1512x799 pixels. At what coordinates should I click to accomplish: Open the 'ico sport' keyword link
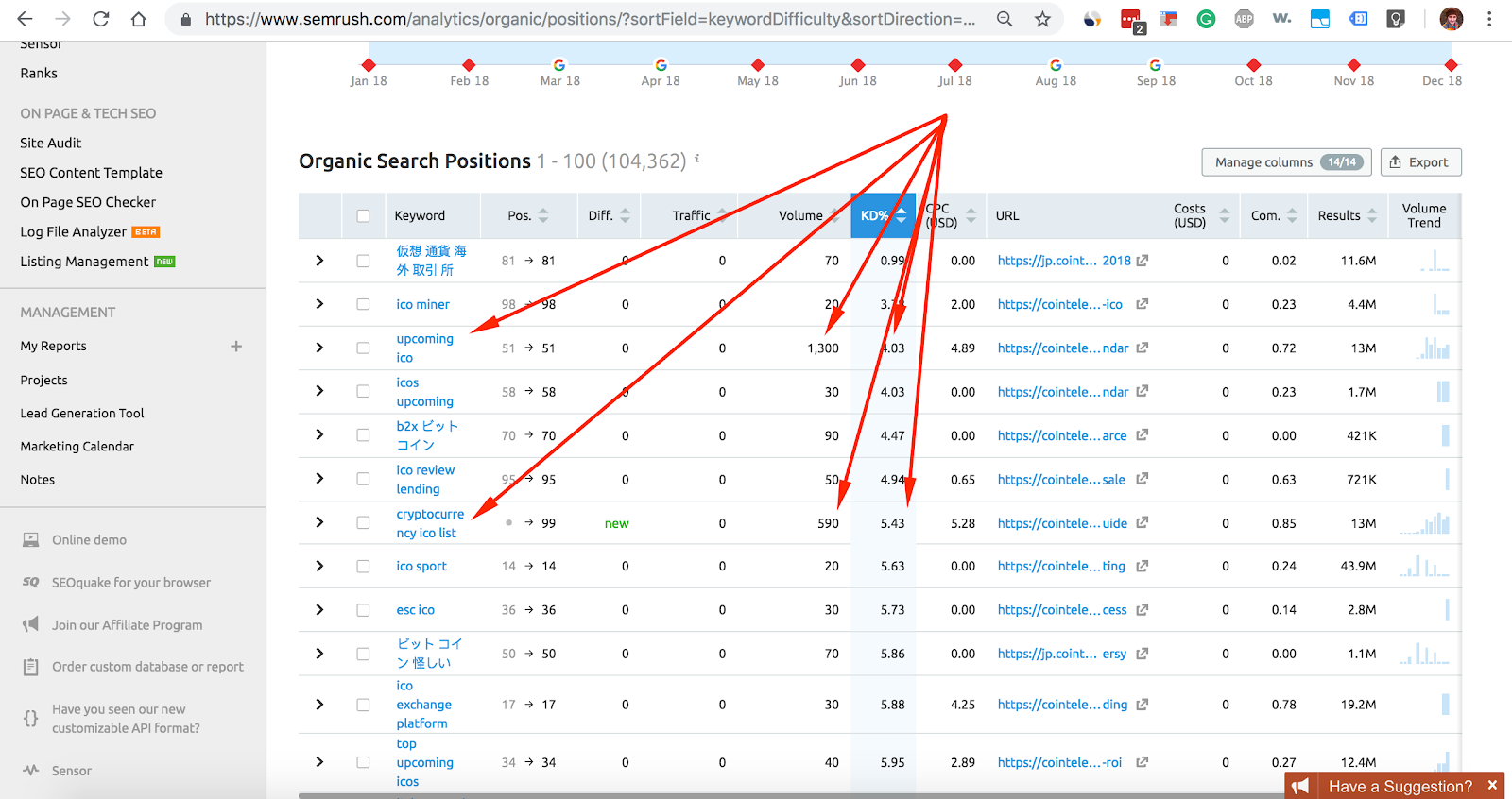[421, 566]
